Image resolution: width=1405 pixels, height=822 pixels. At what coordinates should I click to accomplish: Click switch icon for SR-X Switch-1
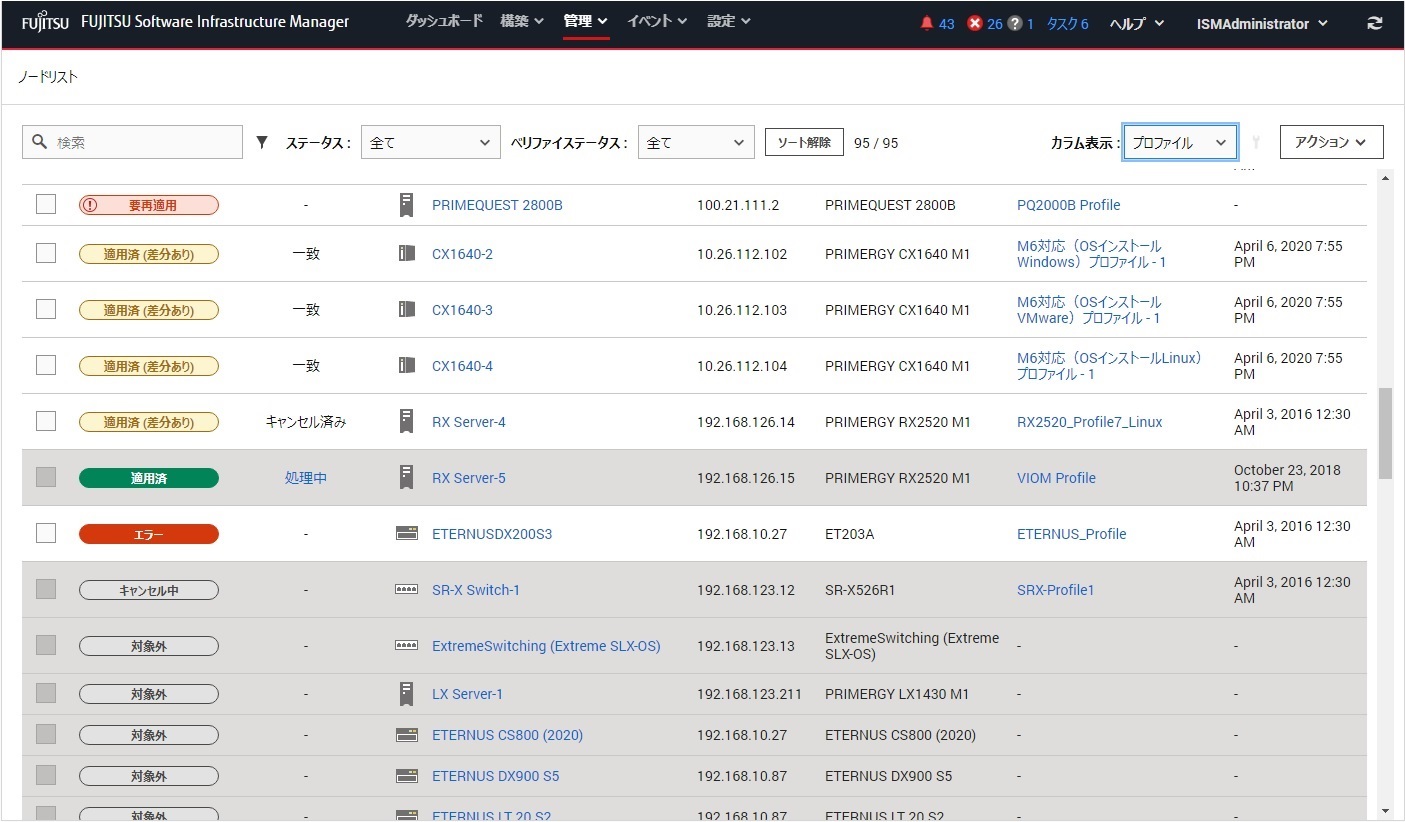point(406,590)
